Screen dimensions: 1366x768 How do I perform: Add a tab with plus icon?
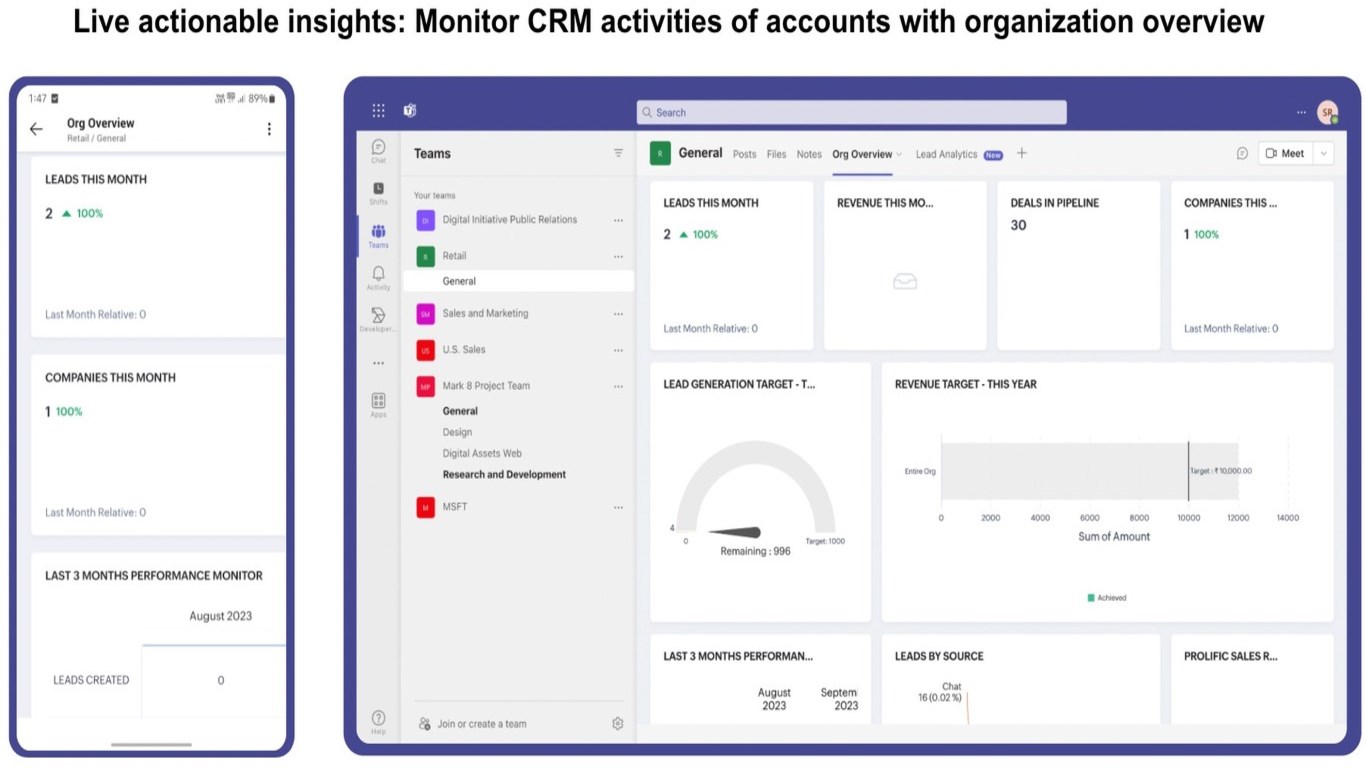tap(1021, 153)
